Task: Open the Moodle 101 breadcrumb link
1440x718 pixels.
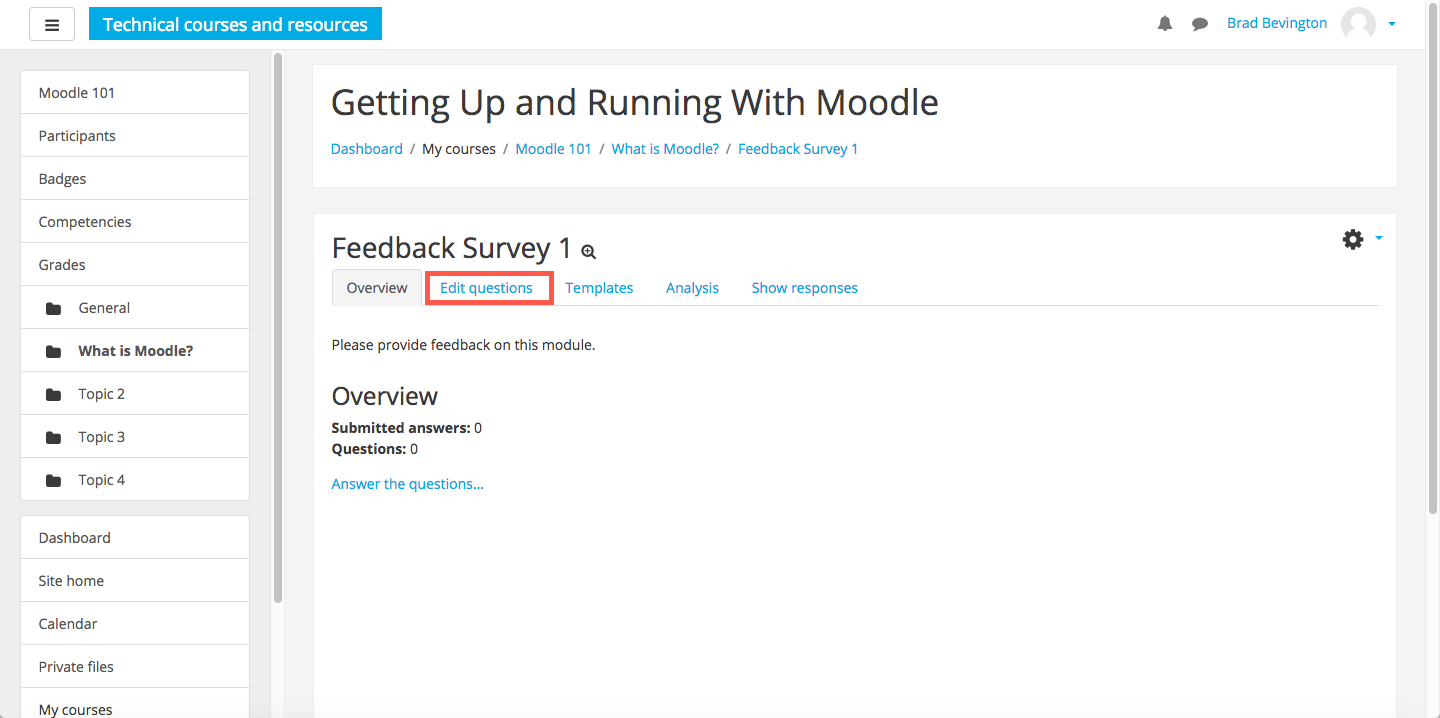Action: tap(553, 149)
